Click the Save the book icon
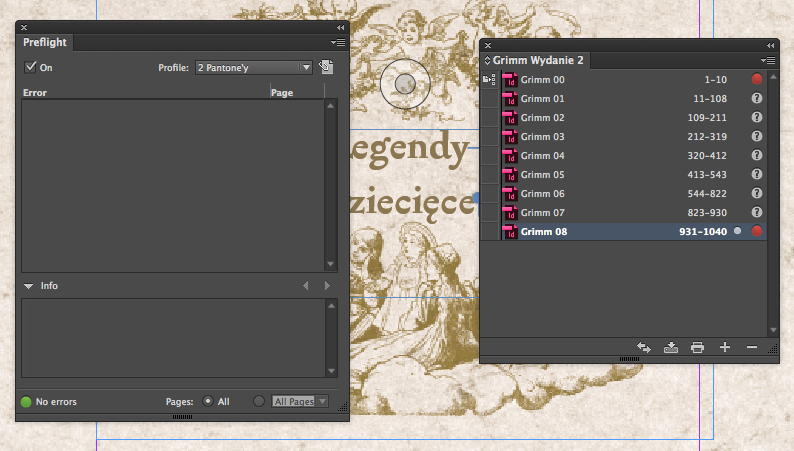The image size is (794, 451). (671, 347)
